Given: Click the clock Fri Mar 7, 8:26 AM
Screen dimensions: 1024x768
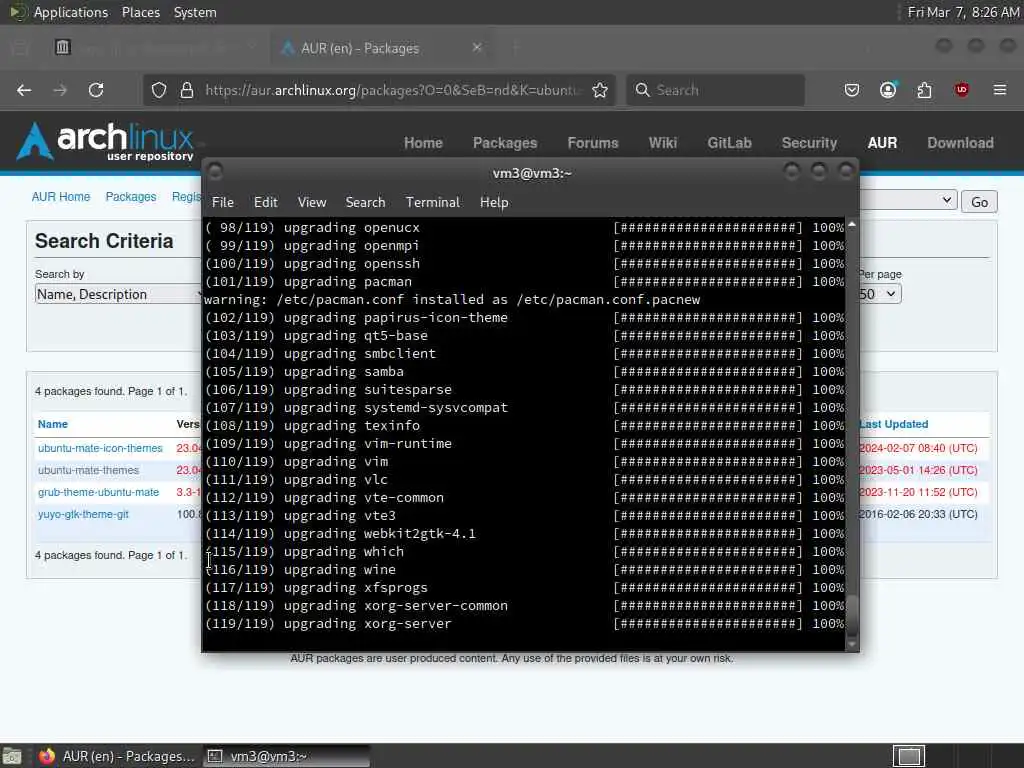Looking at the screenshot, I should pos(963,12).
